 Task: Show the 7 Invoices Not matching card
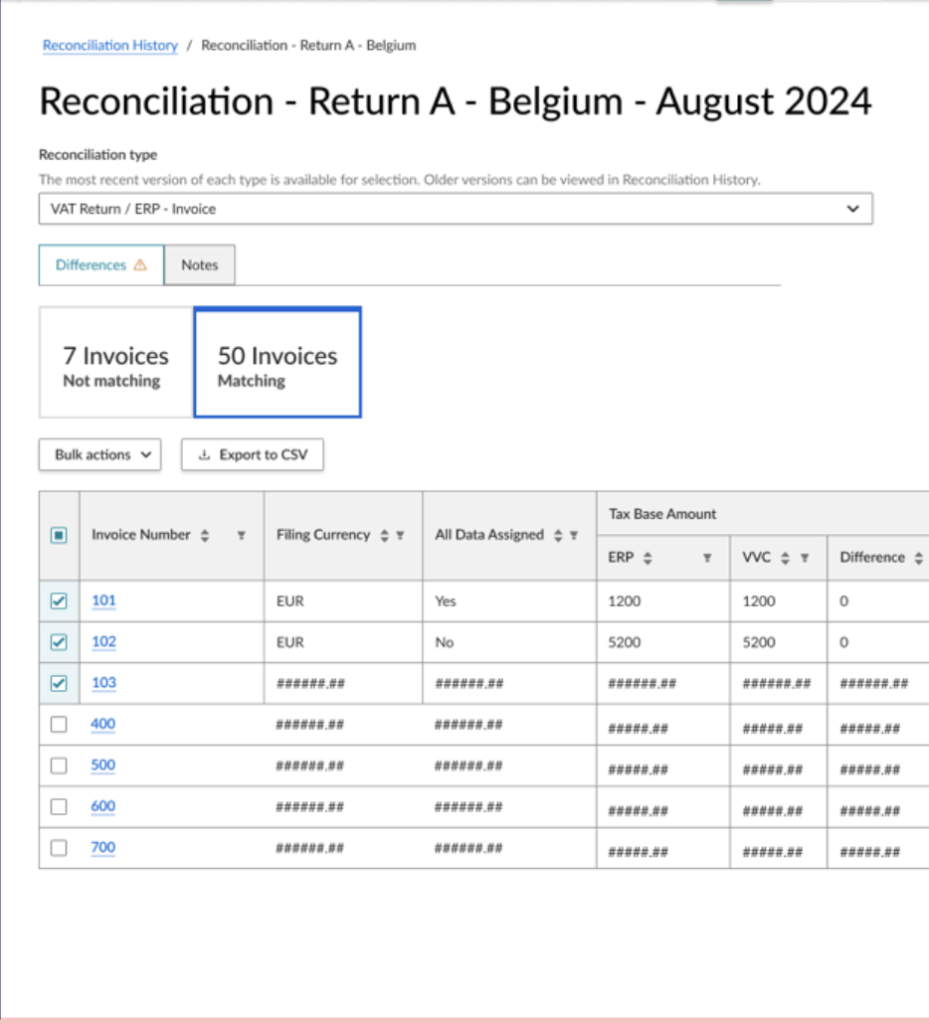[115, 363]
